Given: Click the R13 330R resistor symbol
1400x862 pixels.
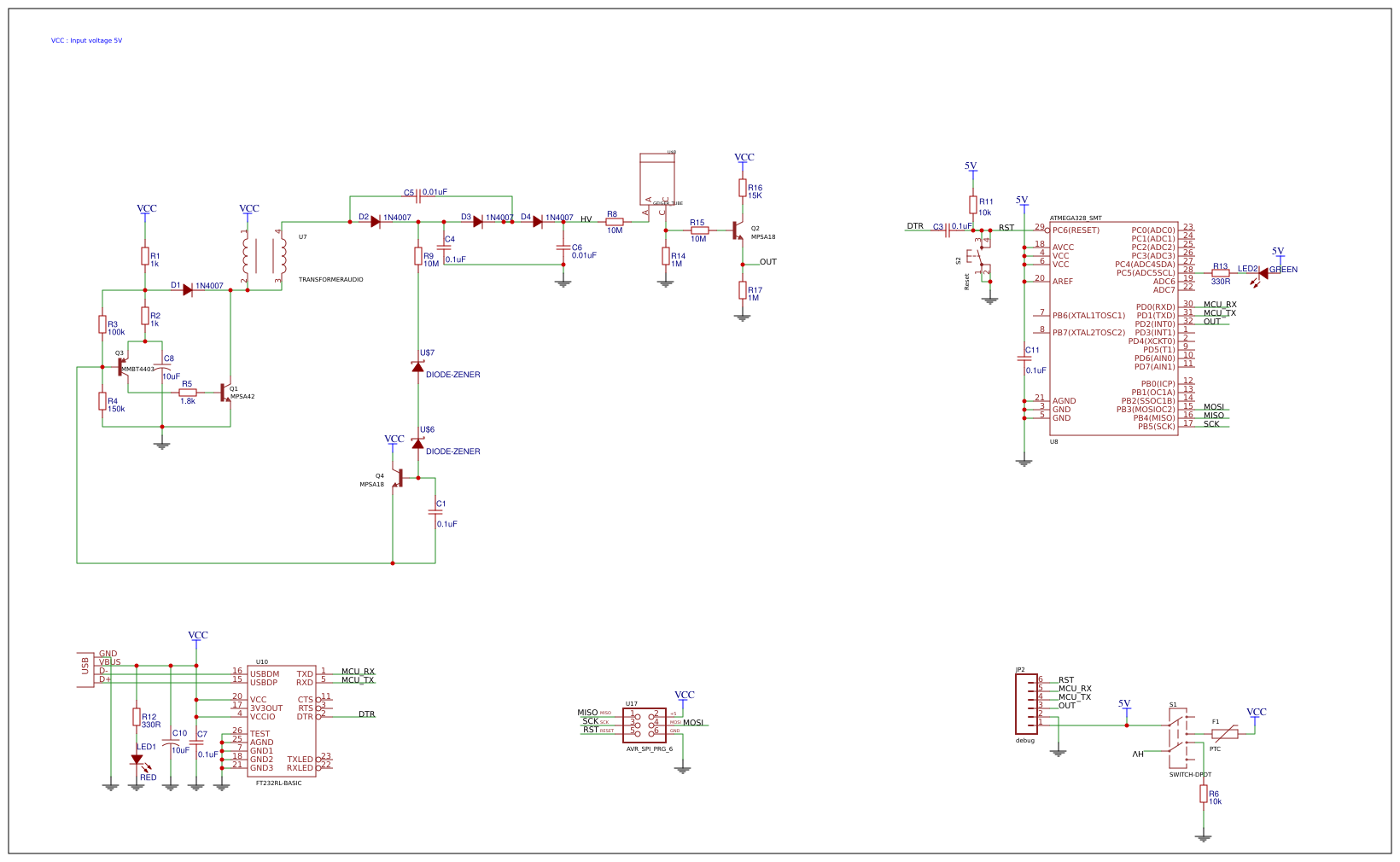Looking at the screenshot, I should click(1221, 273).
